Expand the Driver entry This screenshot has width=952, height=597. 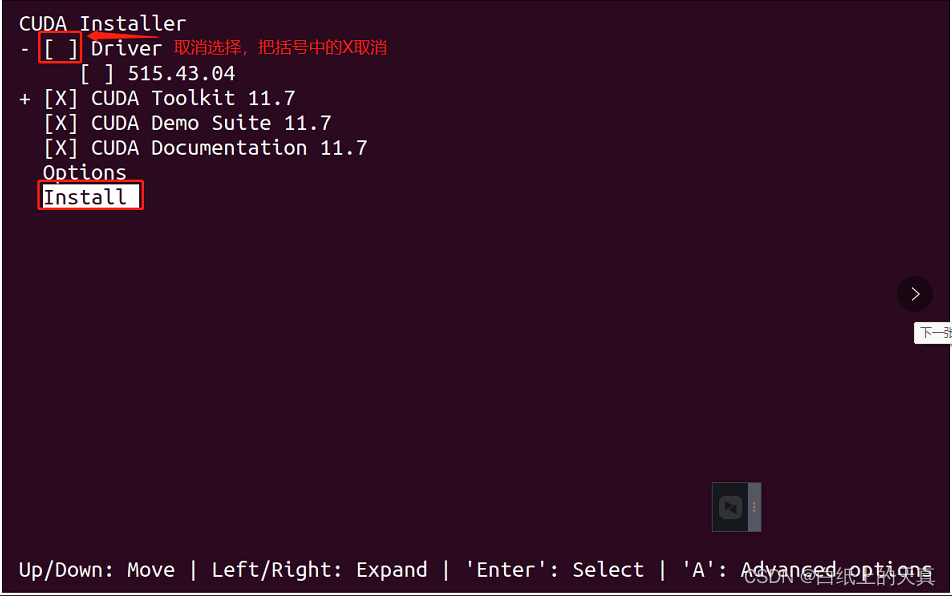(24, 47)
